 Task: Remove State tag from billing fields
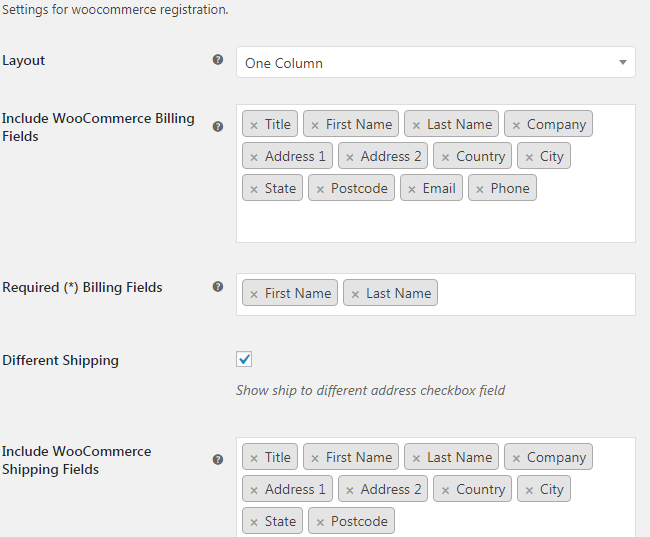(x=254, y=189)
